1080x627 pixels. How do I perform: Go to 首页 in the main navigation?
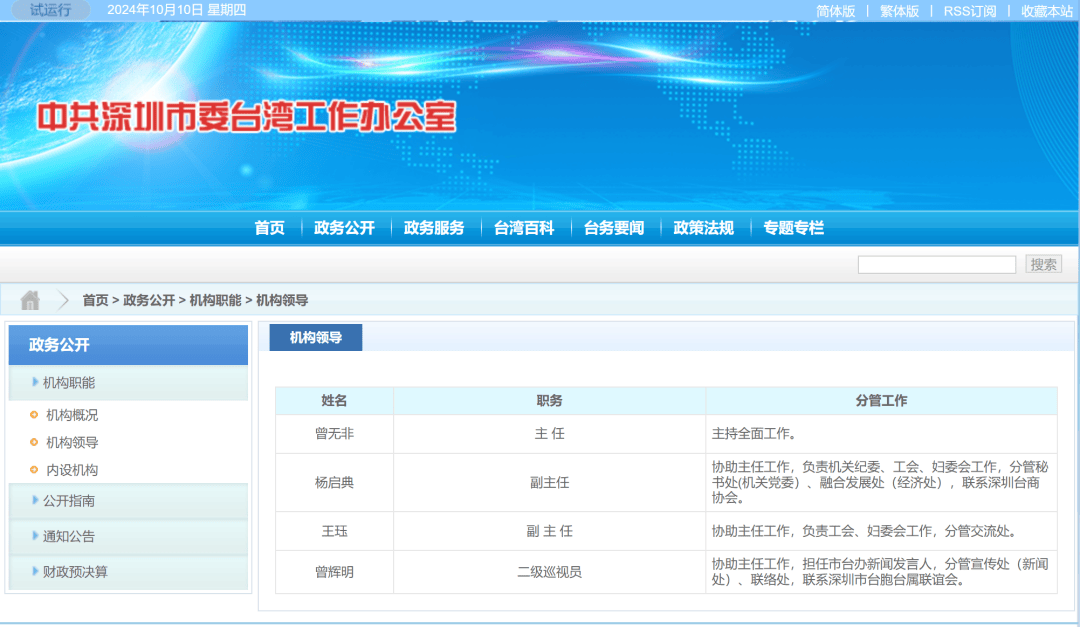pos(269,228)
